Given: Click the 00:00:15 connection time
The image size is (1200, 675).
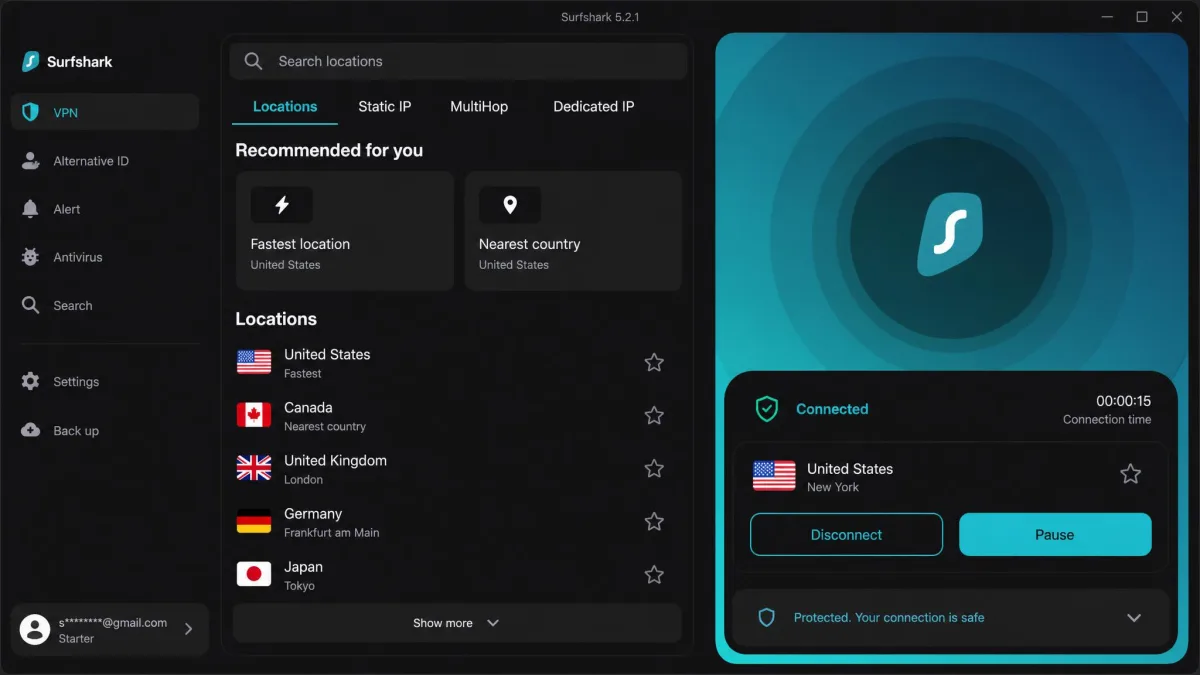Looking at the screenshot, I should (x=1123, y=401).
